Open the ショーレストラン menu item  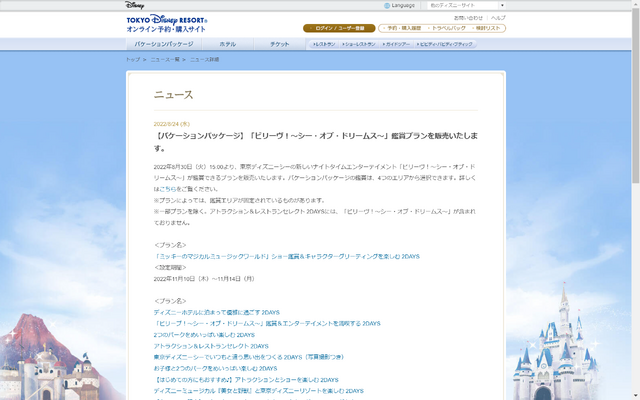tap(359, 44)
